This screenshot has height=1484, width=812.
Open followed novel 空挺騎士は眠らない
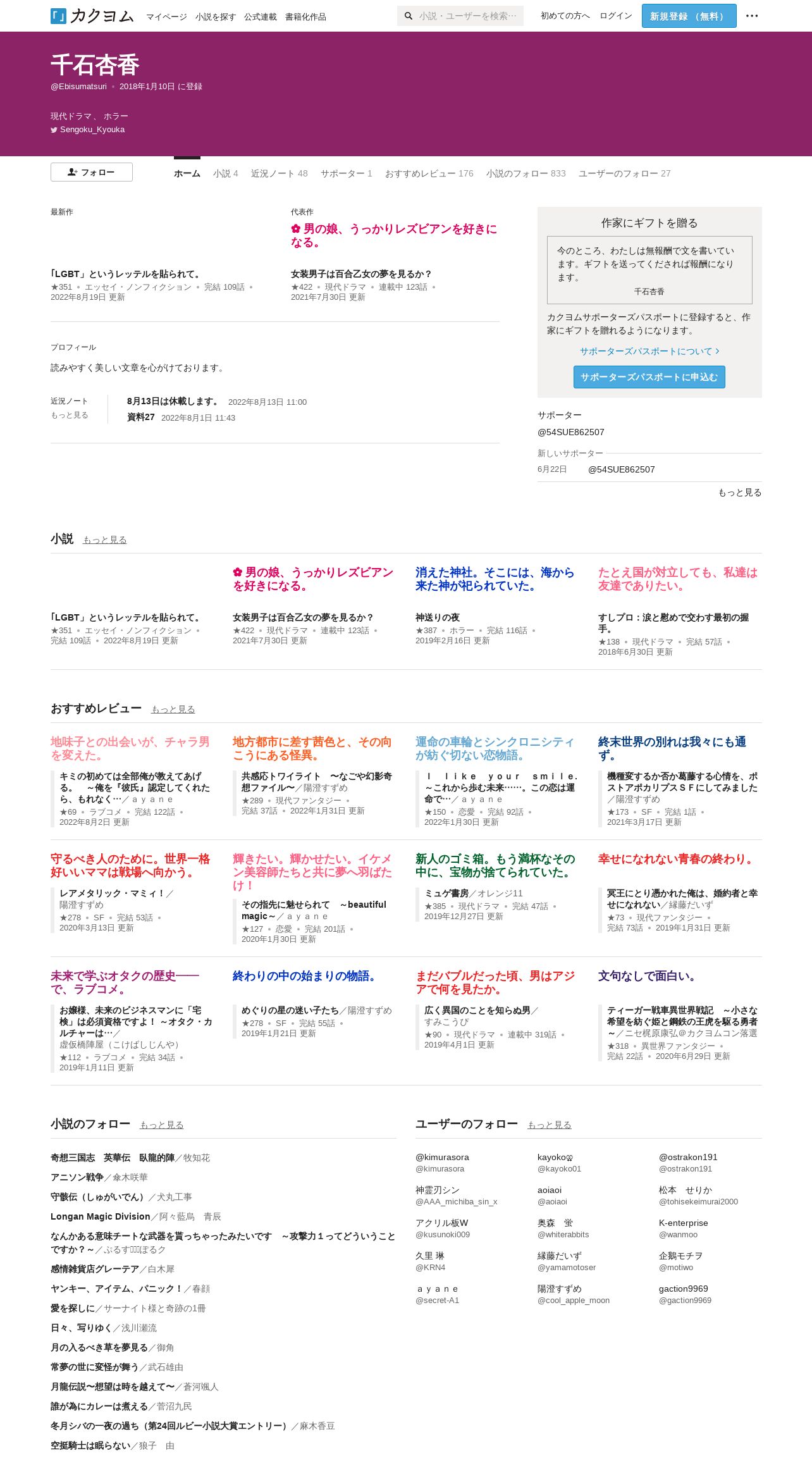90,1445
